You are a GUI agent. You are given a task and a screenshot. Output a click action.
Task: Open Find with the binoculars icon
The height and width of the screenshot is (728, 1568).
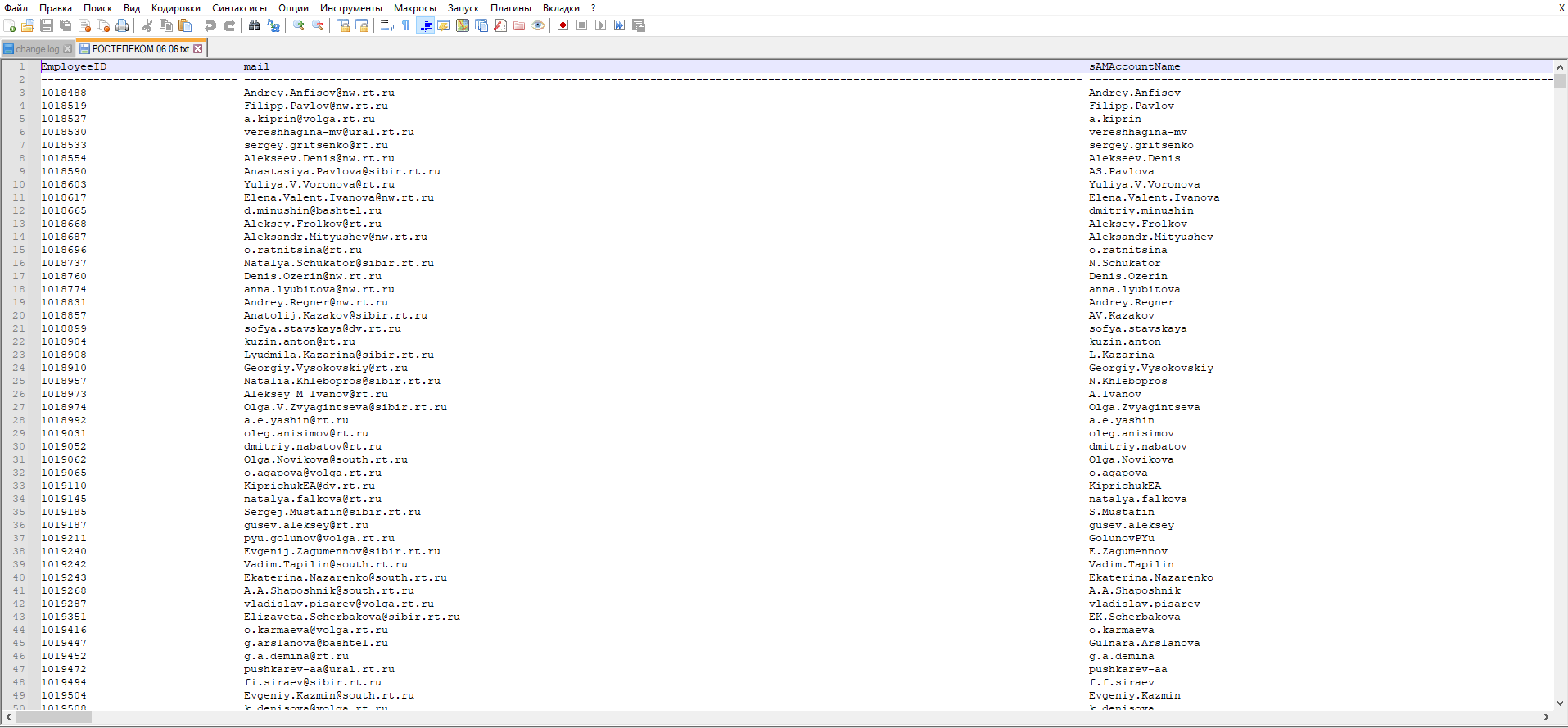point(254,25)
